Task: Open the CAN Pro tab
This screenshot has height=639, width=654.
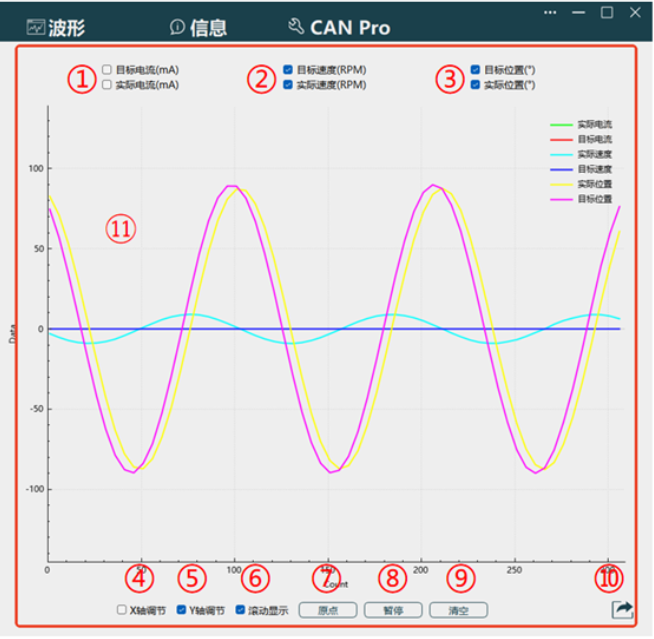Action: [350, 27]
